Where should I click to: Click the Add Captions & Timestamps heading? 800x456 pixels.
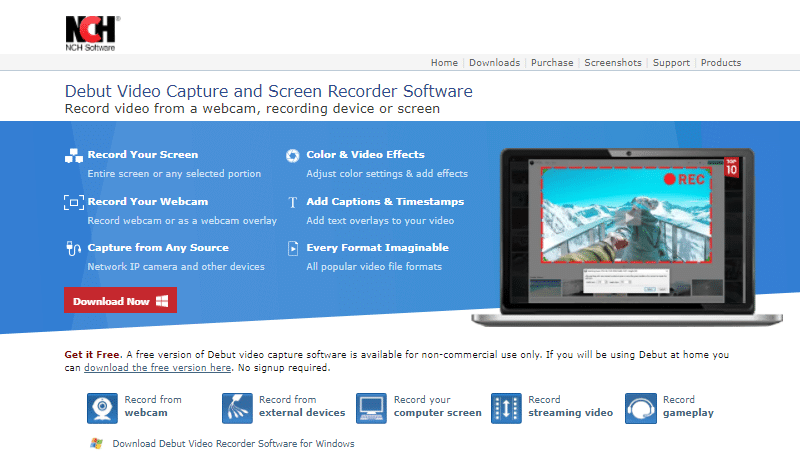tap(385, 201)
